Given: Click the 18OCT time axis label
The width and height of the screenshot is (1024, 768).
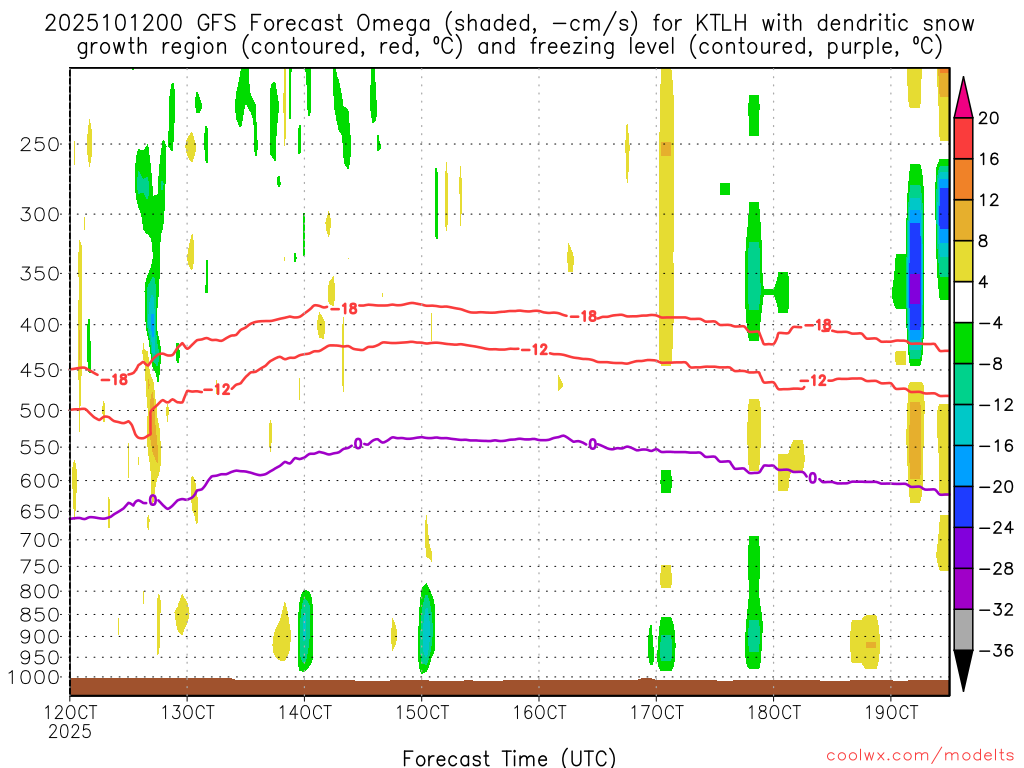Looking at the screenshot, I should (774, 712).
